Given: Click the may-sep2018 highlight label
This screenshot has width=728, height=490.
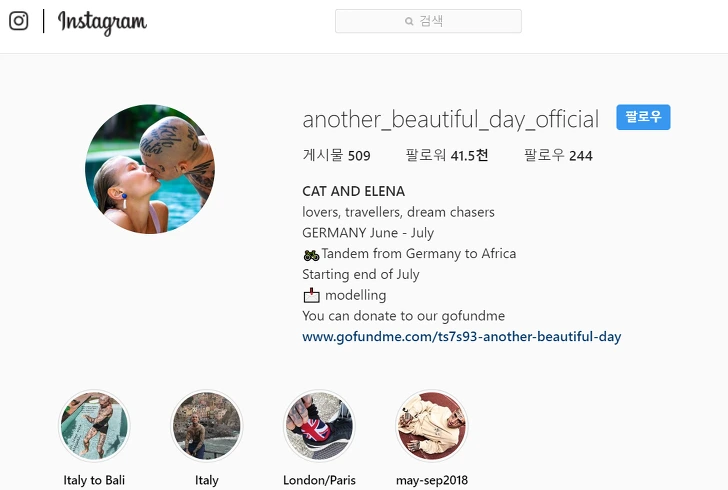Looking at the screenshot, I should [432, 480].
